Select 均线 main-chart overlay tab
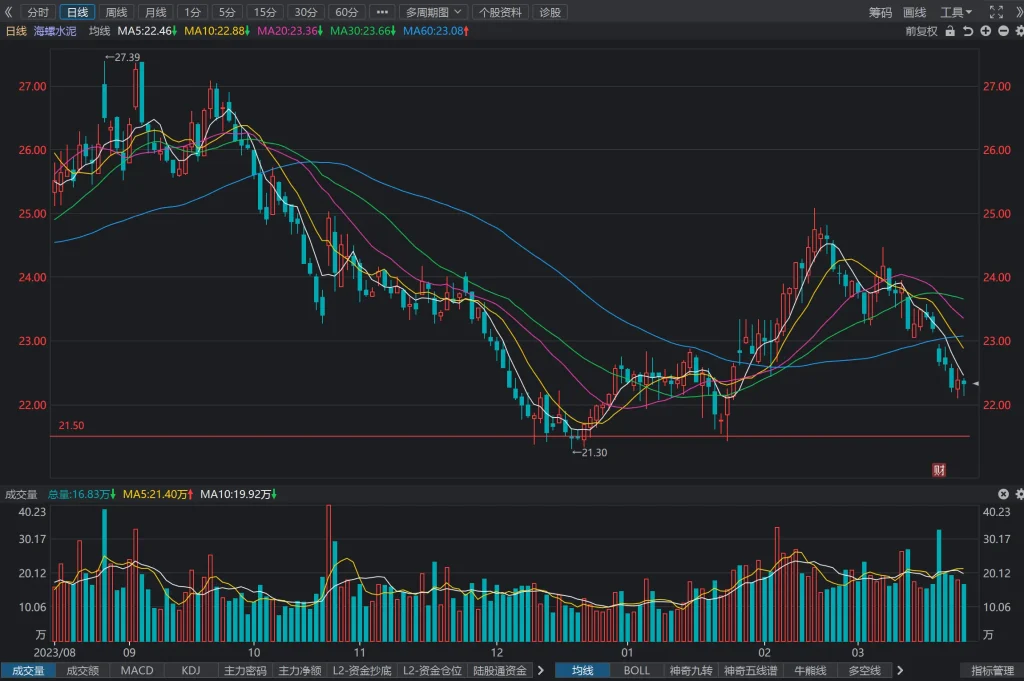 [x=583, y=671]
